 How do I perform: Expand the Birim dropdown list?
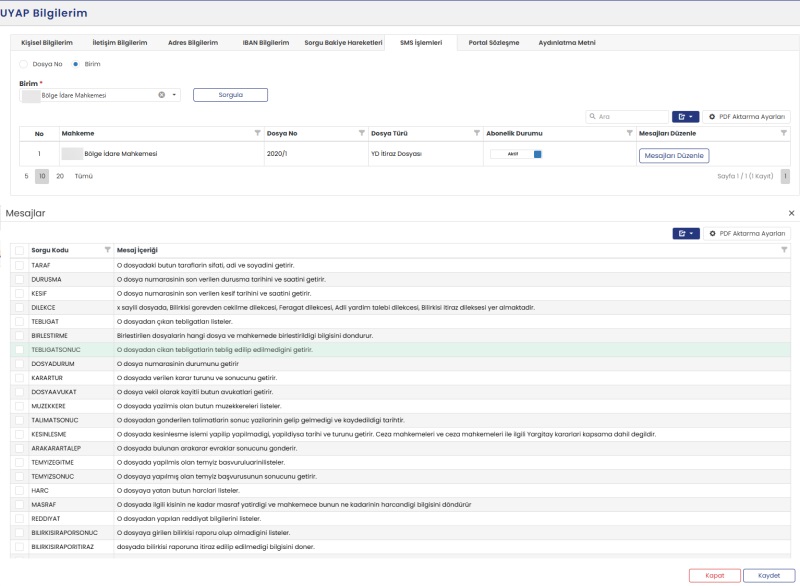tap(174, 95)
